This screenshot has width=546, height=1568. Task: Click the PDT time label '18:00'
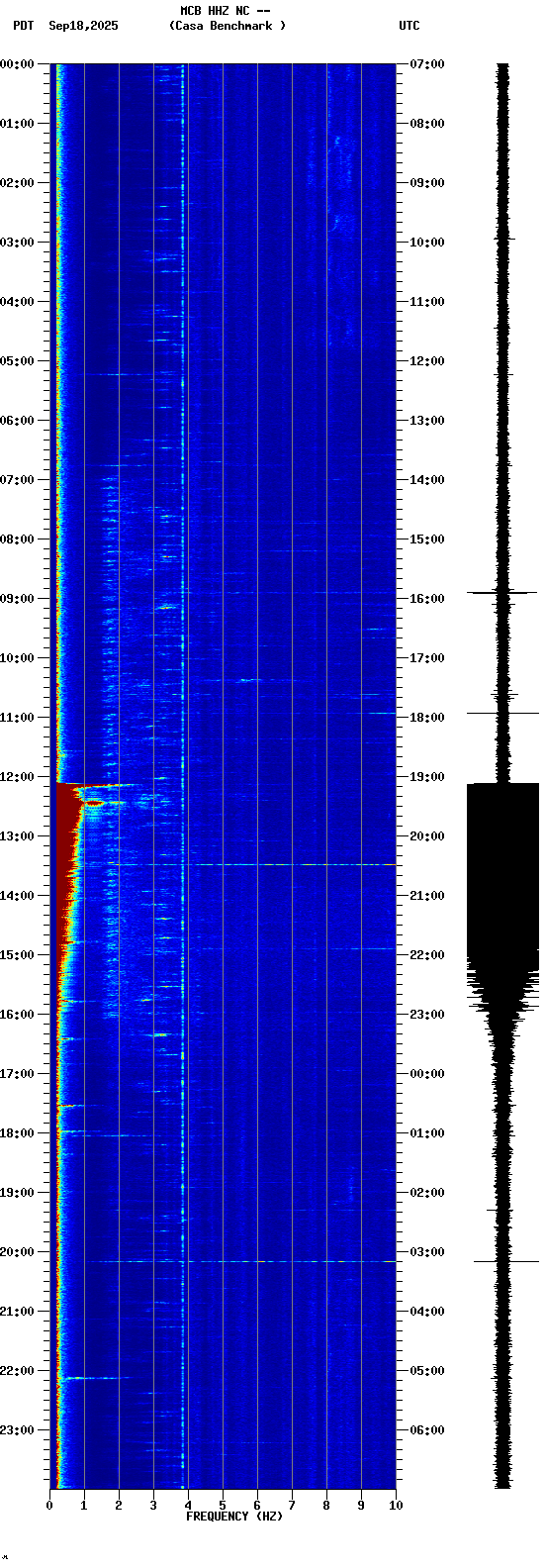(17, 1133)
